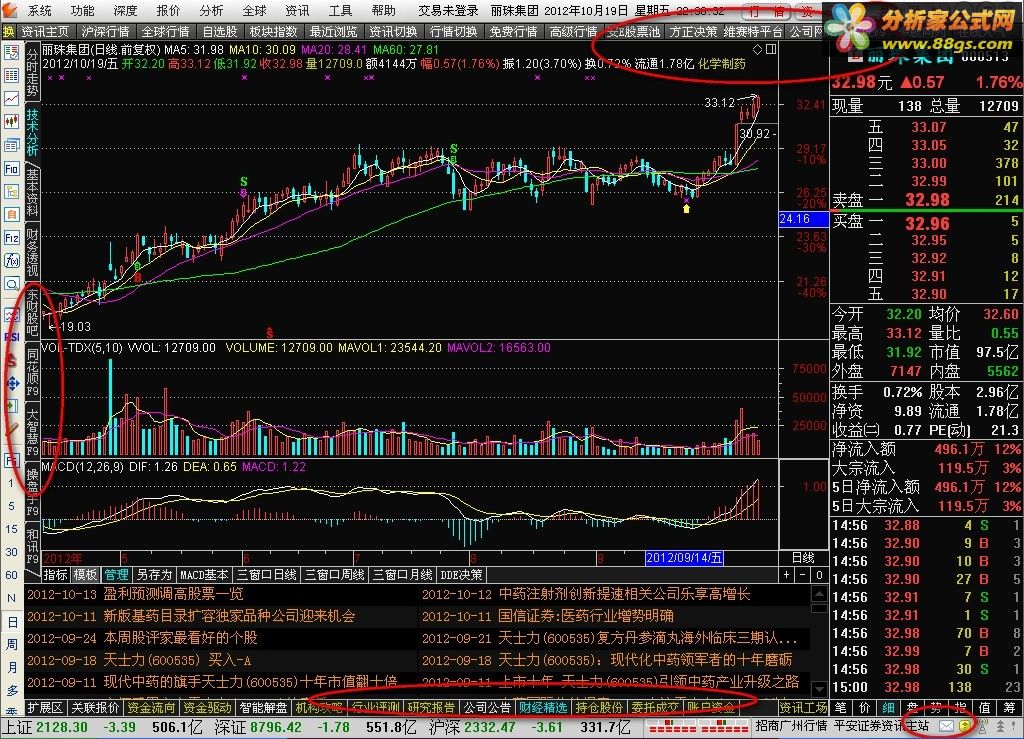Select the 1-minute period button

(11, 483)
